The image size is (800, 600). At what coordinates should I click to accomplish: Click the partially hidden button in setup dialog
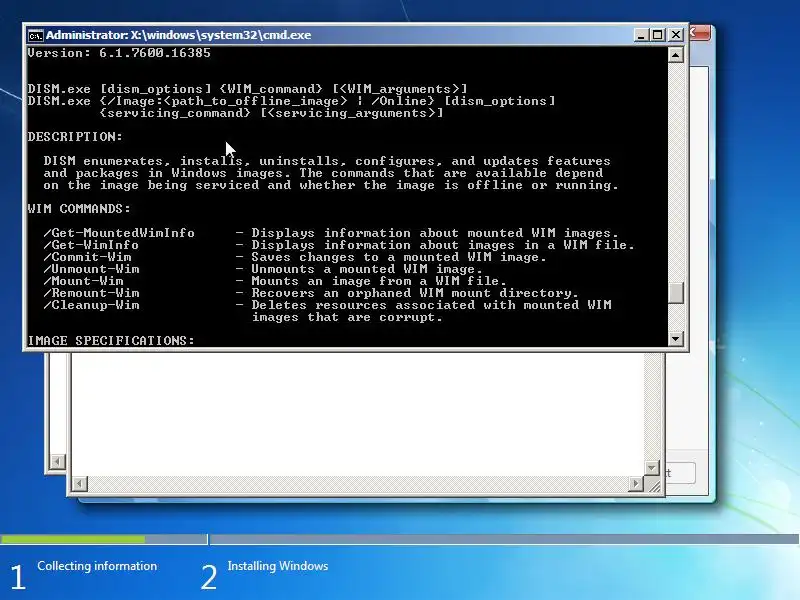[680, 473]
